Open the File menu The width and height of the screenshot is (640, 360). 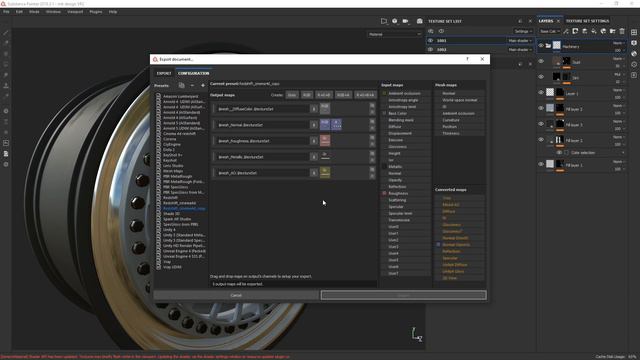pos(6,12)
